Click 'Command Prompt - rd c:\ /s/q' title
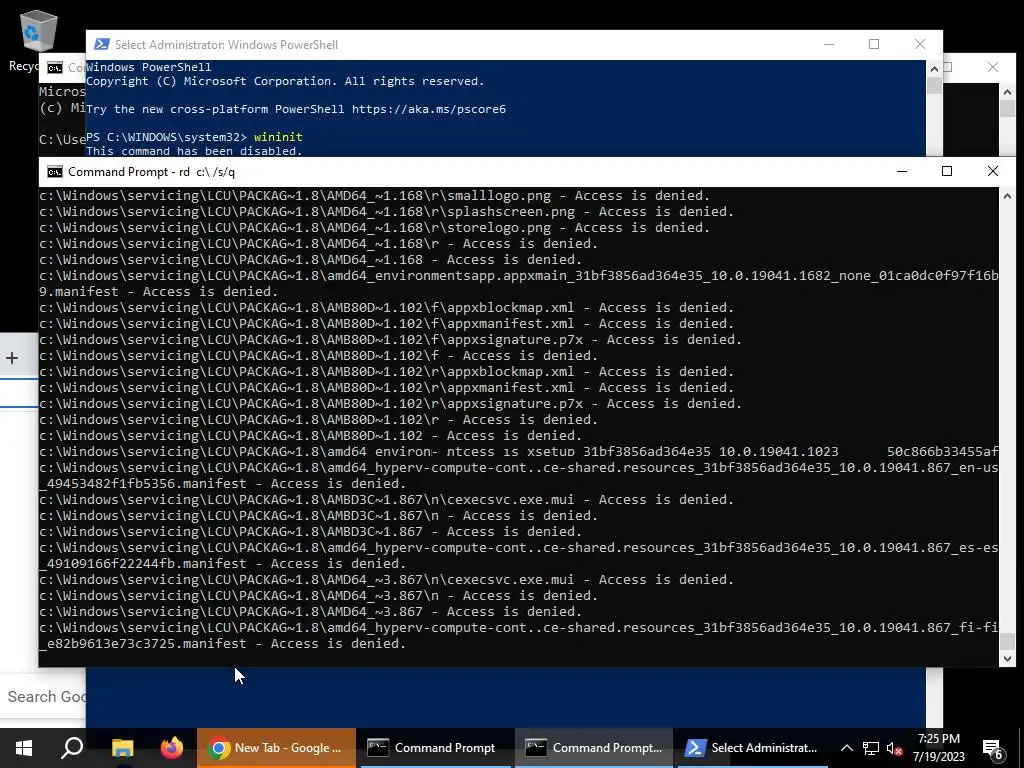 (152, 172)
